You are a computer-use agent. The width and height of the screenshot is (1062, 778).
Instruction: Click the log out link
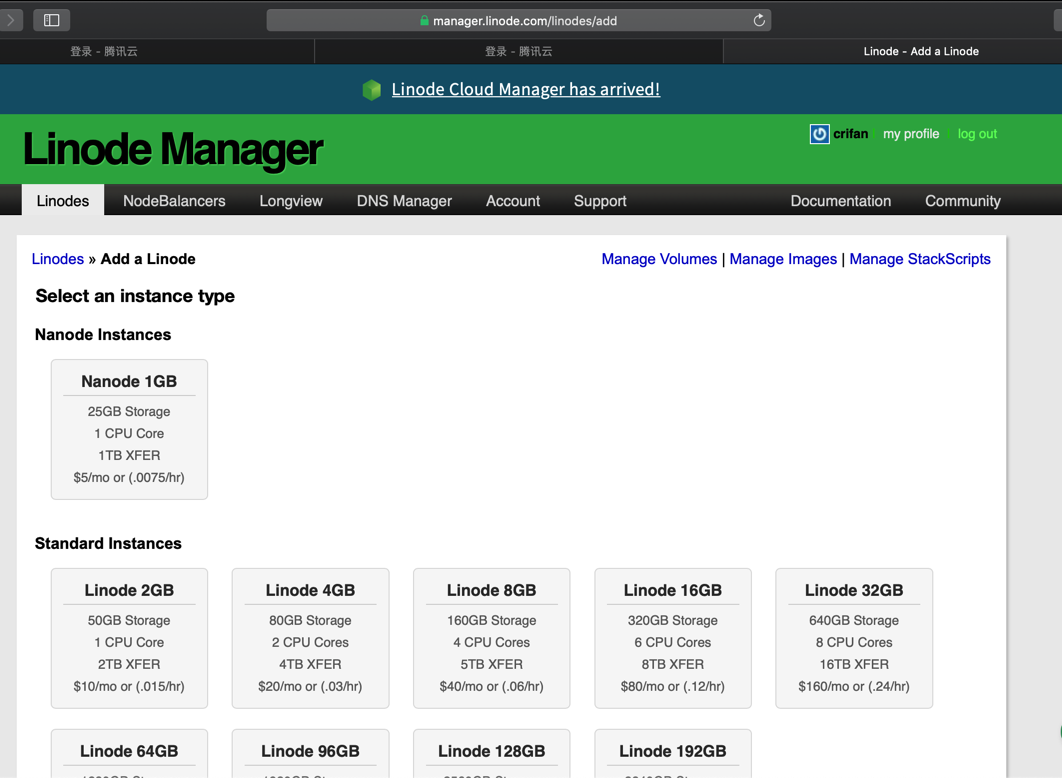(x=977, y=134)
